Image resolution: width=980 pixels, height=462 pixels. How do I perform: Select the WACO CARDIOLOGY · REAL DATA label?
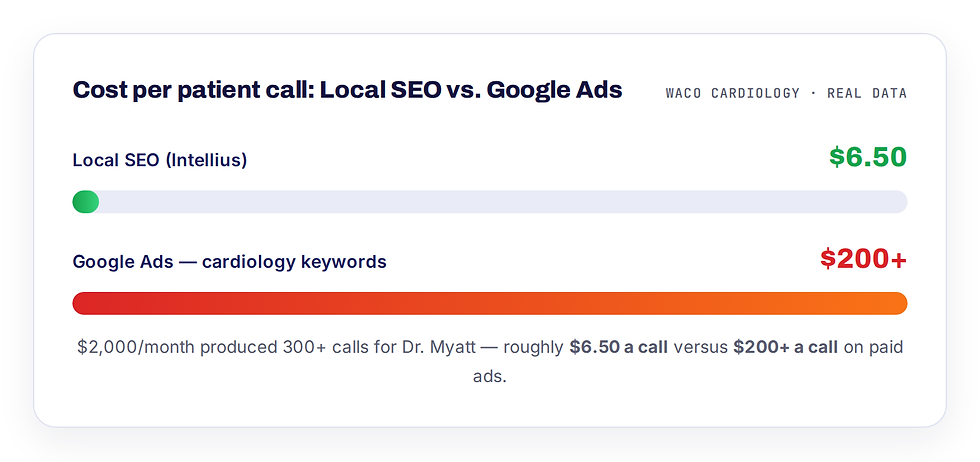point(786,93)
